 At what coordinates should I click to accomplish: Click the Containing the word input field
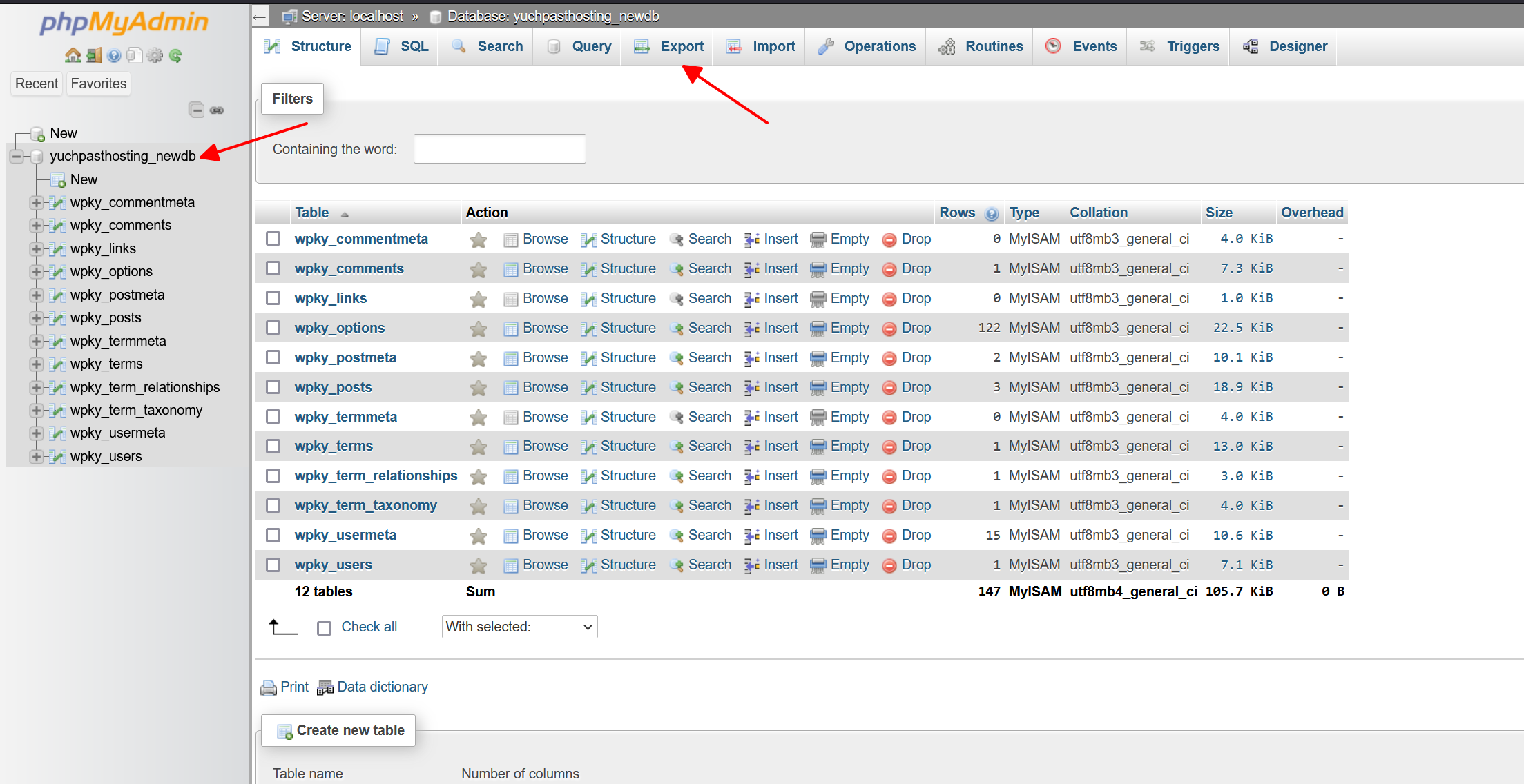499,148
